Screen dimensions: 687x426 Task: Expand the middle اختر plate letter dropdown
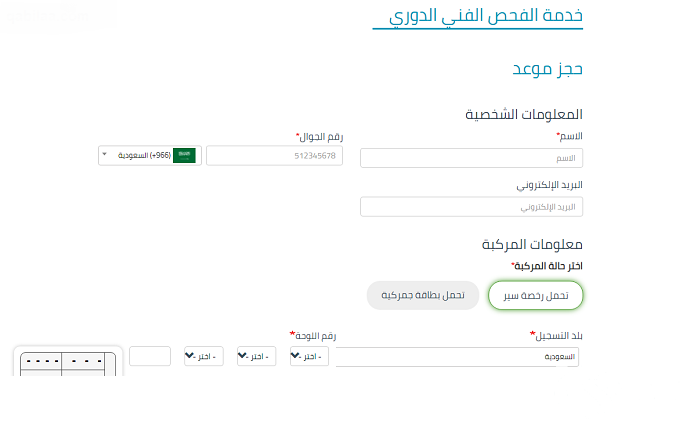click(256, 356)
